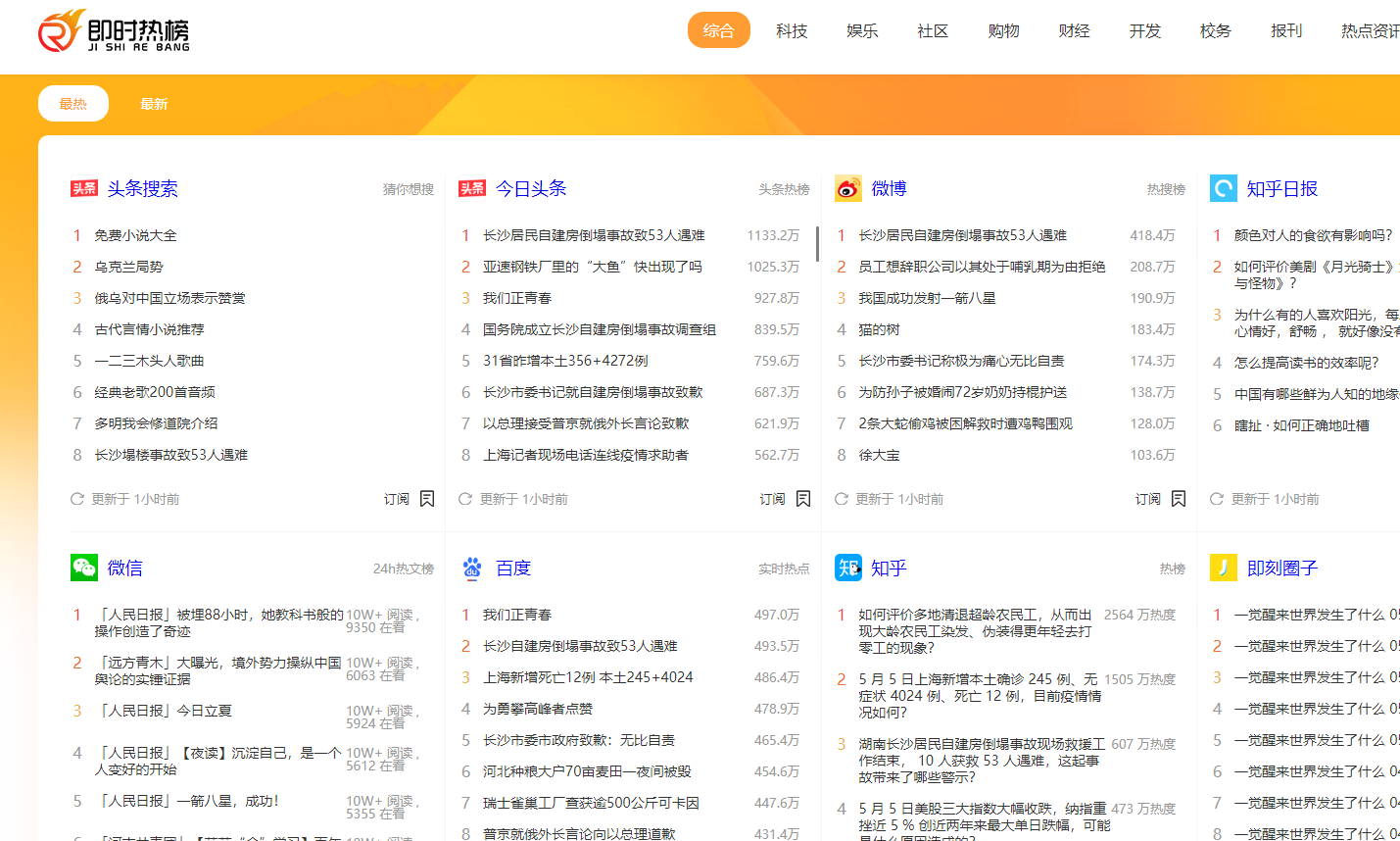Open 徐大宝 on 微博
Image resolution: width=1400 pixels, height=841 pixels.
pyautogui.click(x=879, y=455)
